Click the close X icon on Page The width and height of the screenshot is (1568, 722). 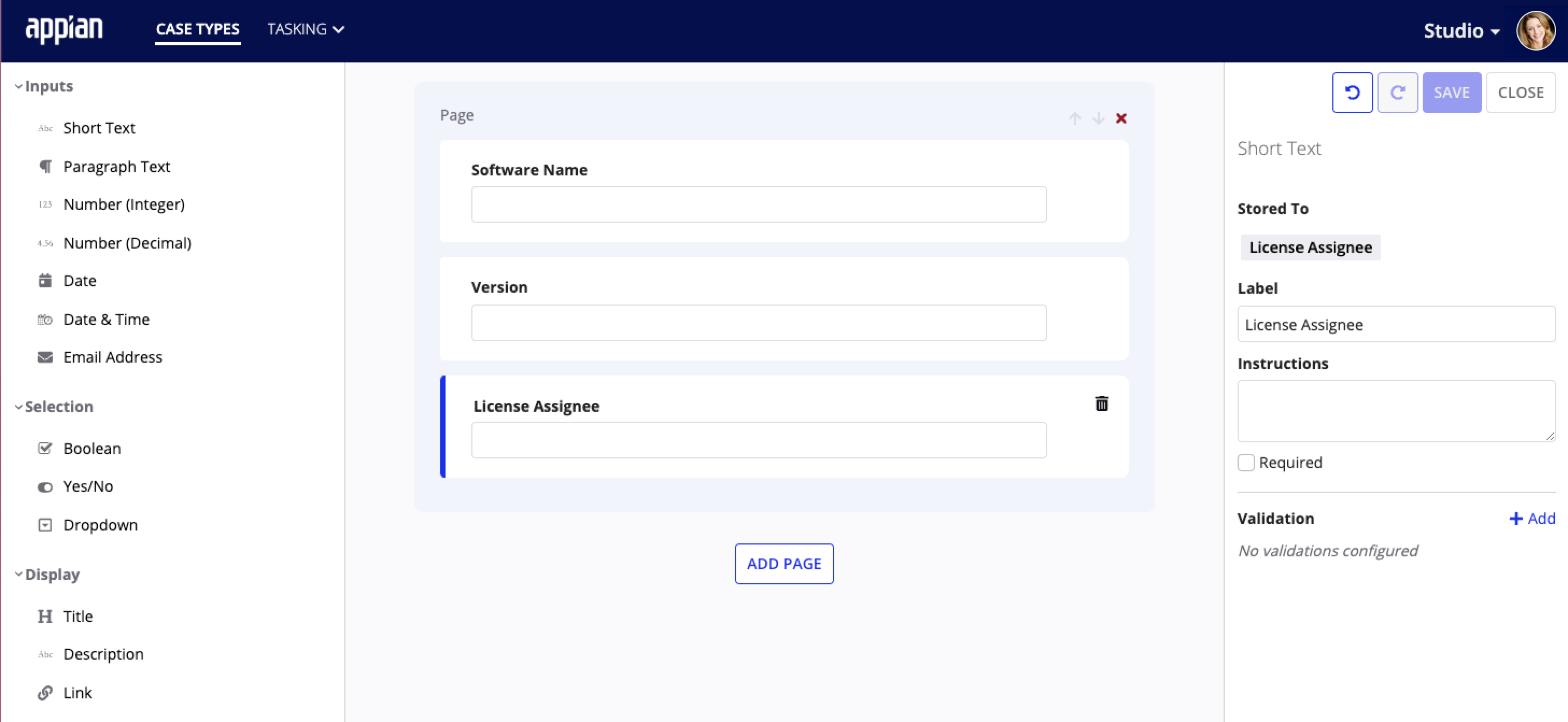(1123, 118)
